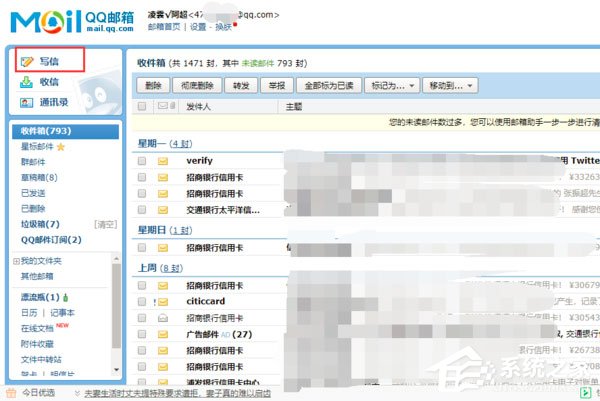Click the envelope icon beside citiccard
This screenshot has height=401, width=600.
(x=163, y=301)
